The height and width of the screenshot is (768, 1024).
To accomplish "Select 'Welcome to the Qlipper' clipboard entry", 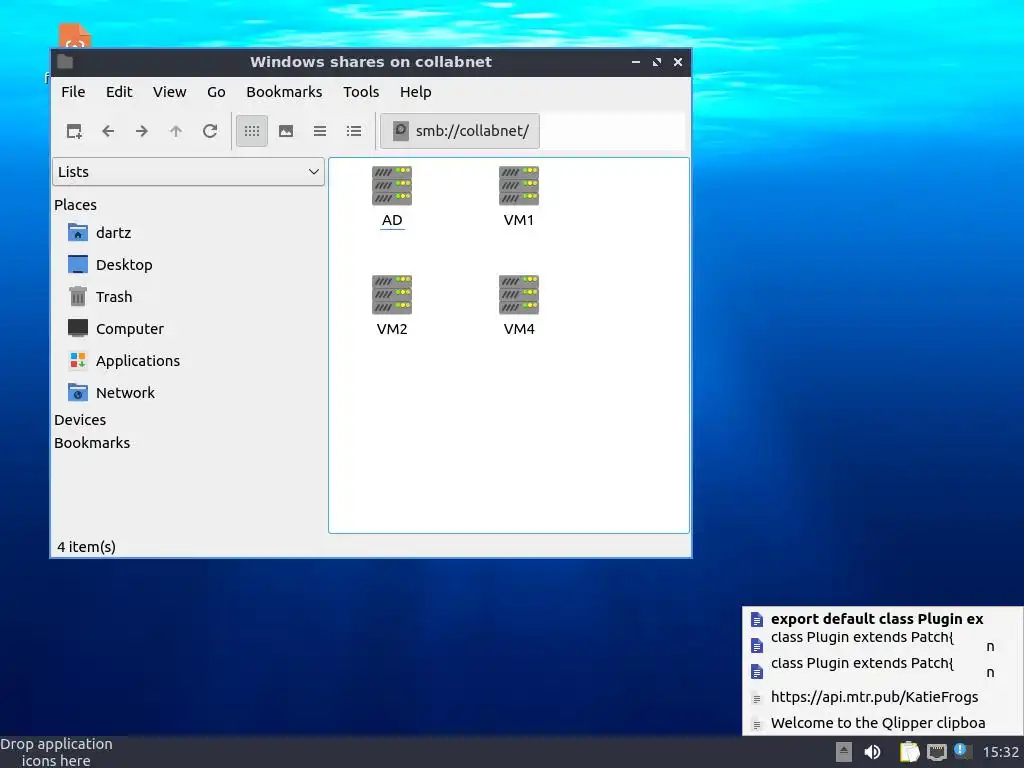I will point(882,723).
